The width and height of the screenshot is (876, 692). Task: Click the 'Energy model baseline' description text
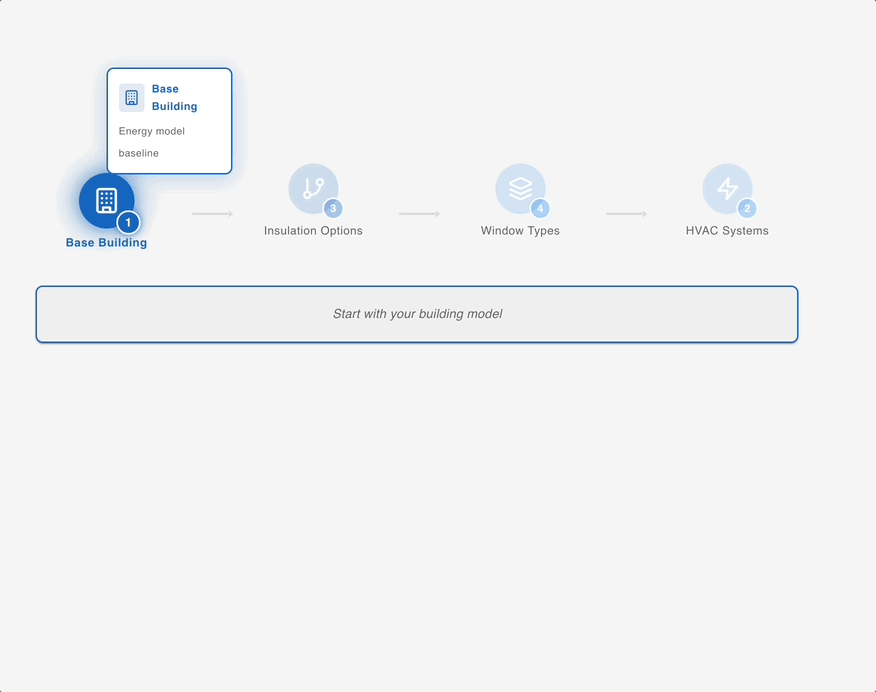[152, 142]
